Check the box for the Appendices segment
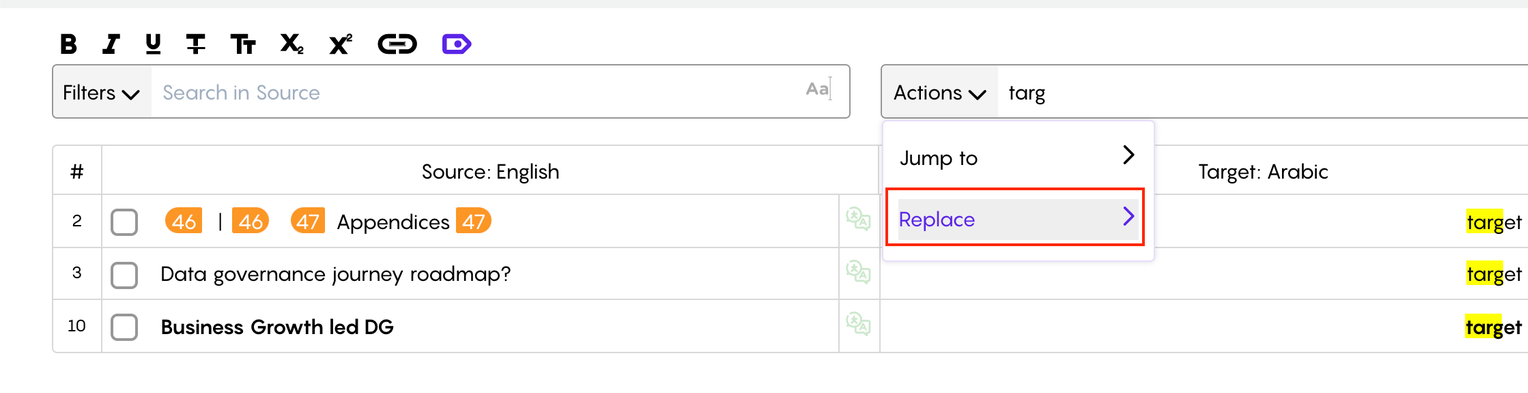The height and width of the screenshot is (393, 1528). tap(124, 222)
